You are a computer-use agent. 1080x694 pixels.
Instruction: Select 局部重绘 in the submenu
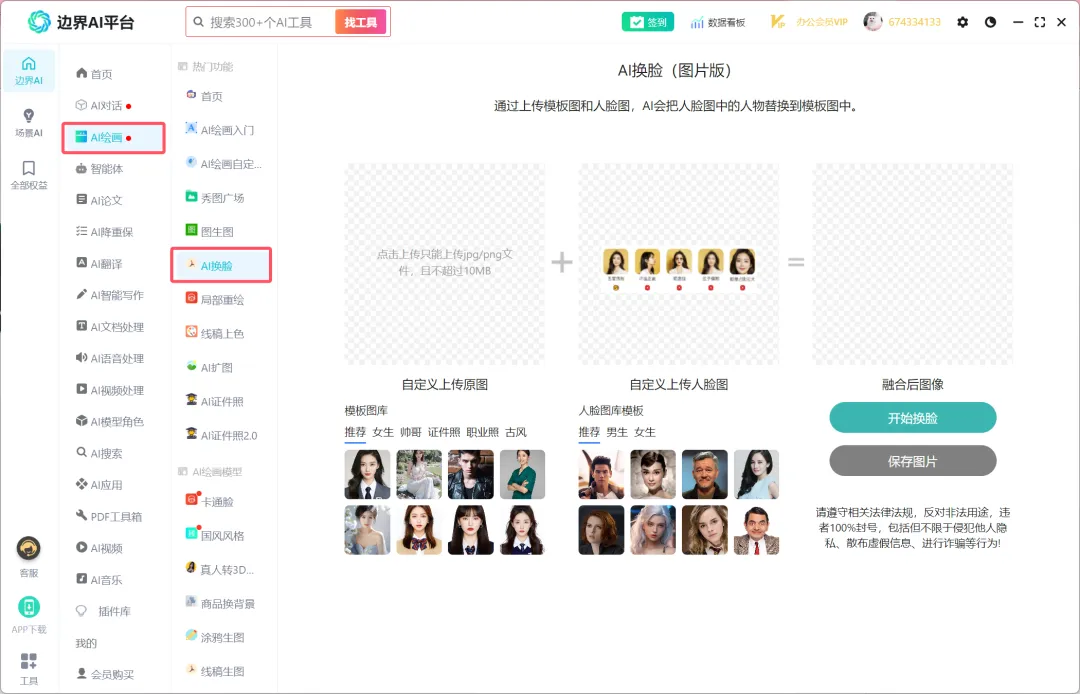pos(221,299)
